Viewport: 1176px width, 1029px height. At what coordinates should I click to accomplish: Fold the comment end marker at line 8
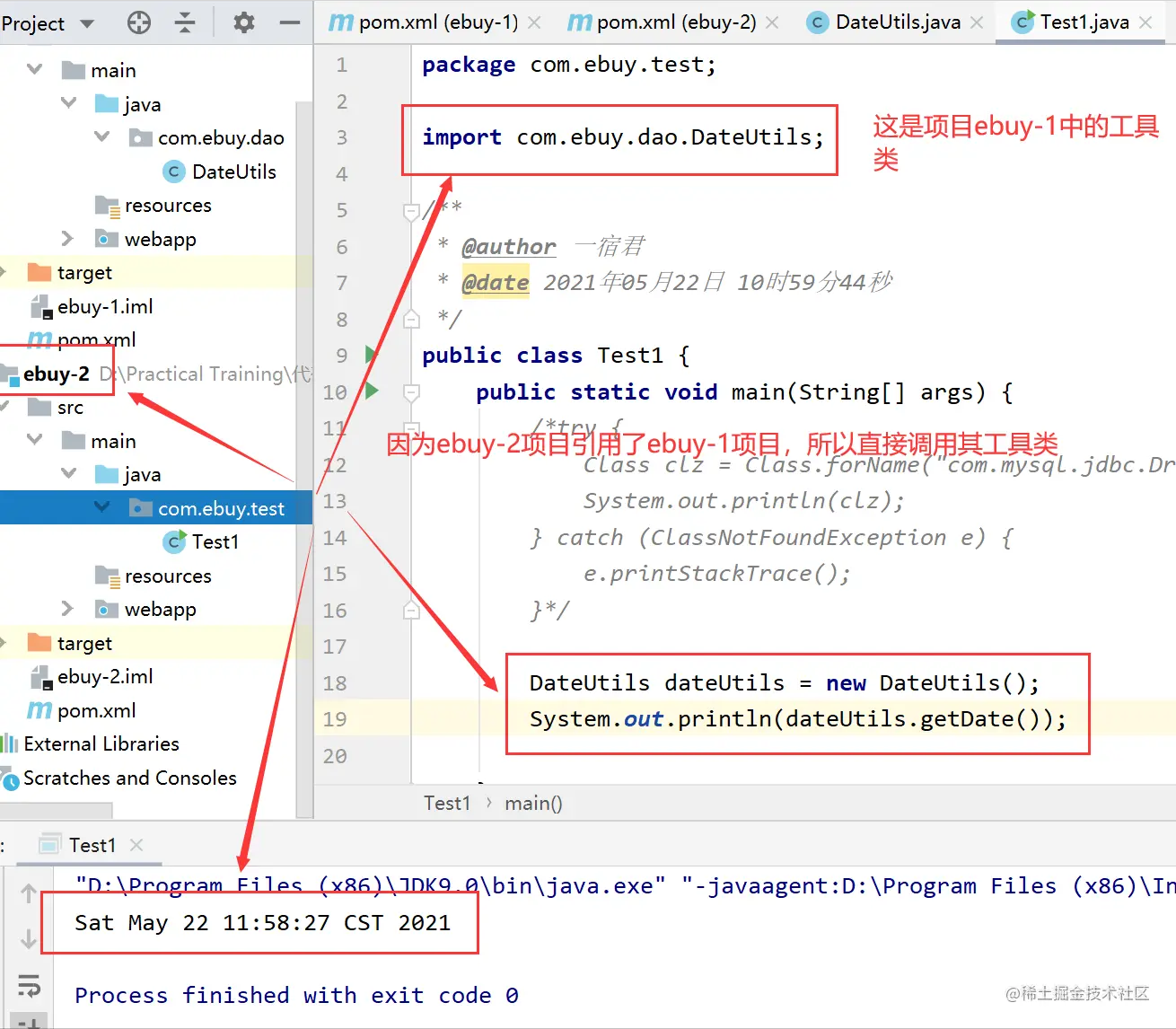[x=411, y=320]
